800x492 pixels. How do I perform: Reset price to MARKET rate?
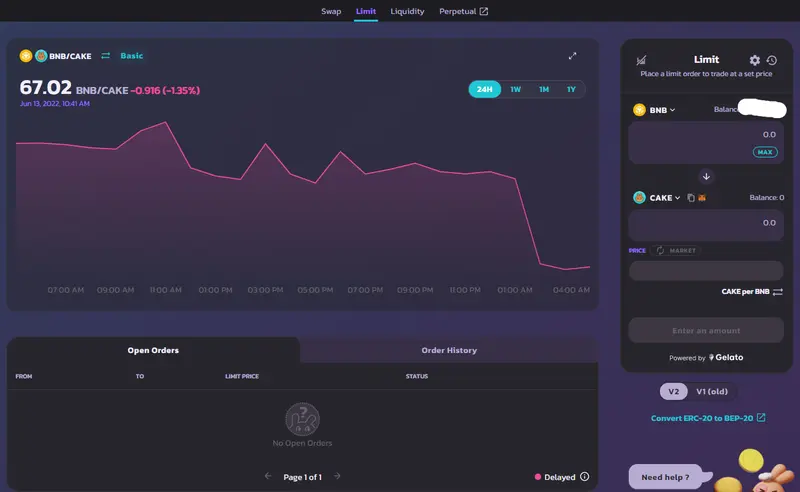(677, 251)
